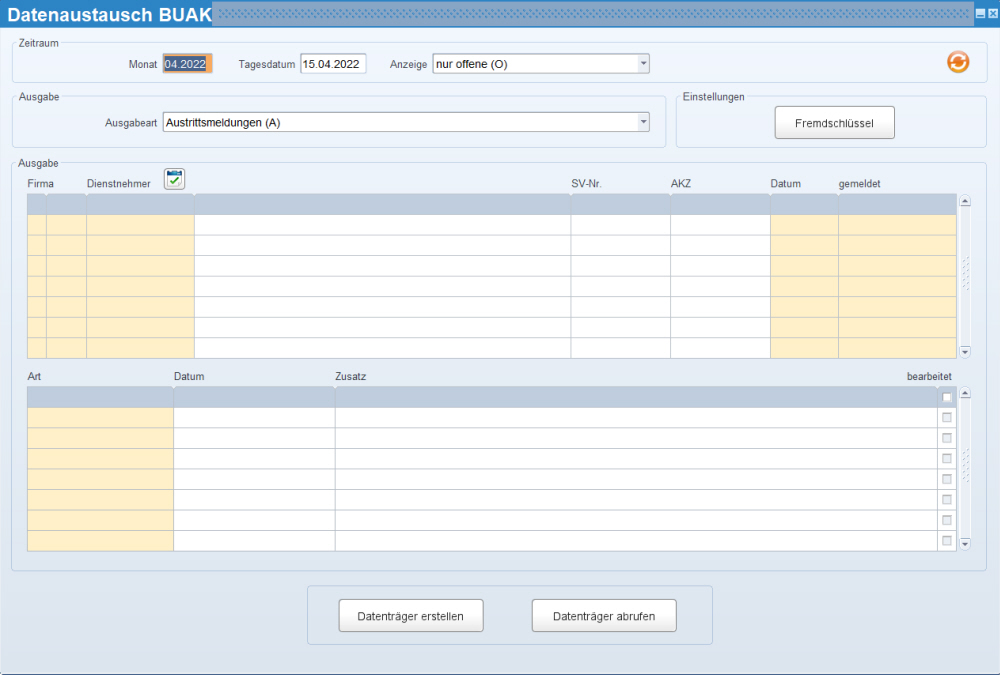Image resolution: width=1000 pixels, height=675 pixels.
Task: Click the Ausgabeart label
Action: [131, 123]
